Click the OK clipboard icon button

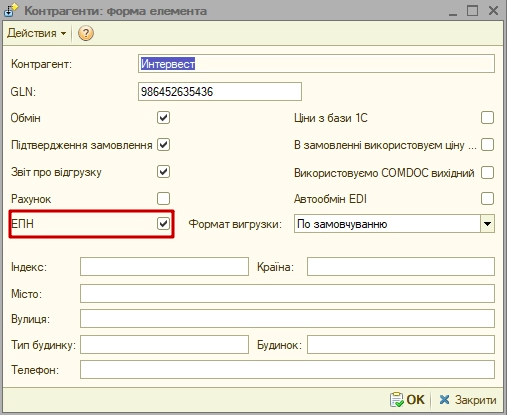(x=397, y=399)
